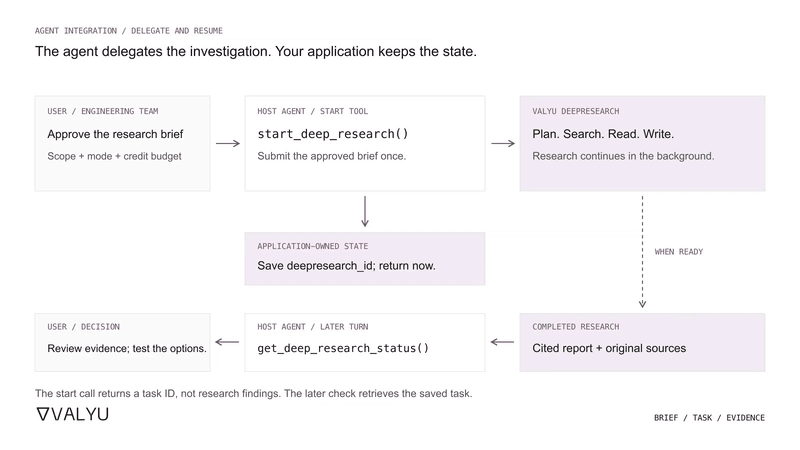Click 'Research continues in the background.' text
Image resolution: width=800 pixels, height=450 pixels.
(623, 156)
